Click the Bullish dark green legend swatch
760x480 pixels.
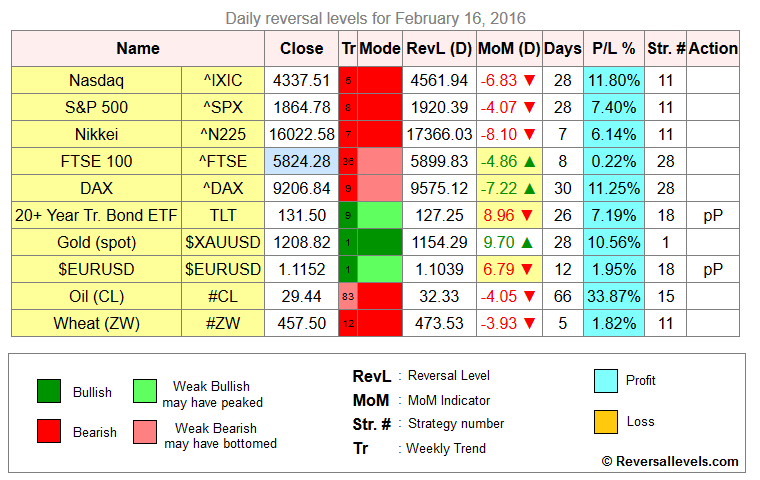coord(48,392)
